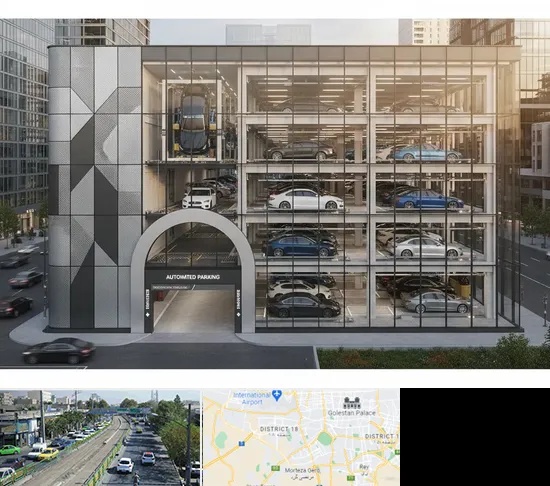Click the airport pin icon on map
This screenshot has height=486, width=550.
pos(277,395)
